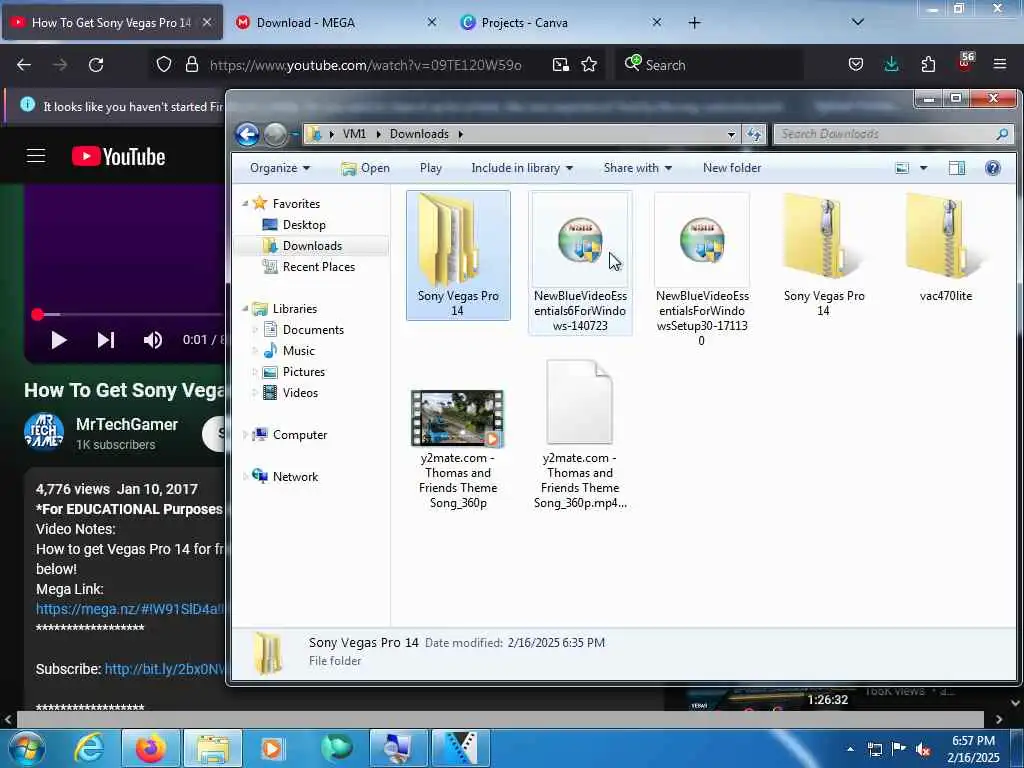Select the blank y2mate Song_360p.mp4 file
This screenshot has width=1024, height=768.
pyautogui.click(x=580, y=435)
